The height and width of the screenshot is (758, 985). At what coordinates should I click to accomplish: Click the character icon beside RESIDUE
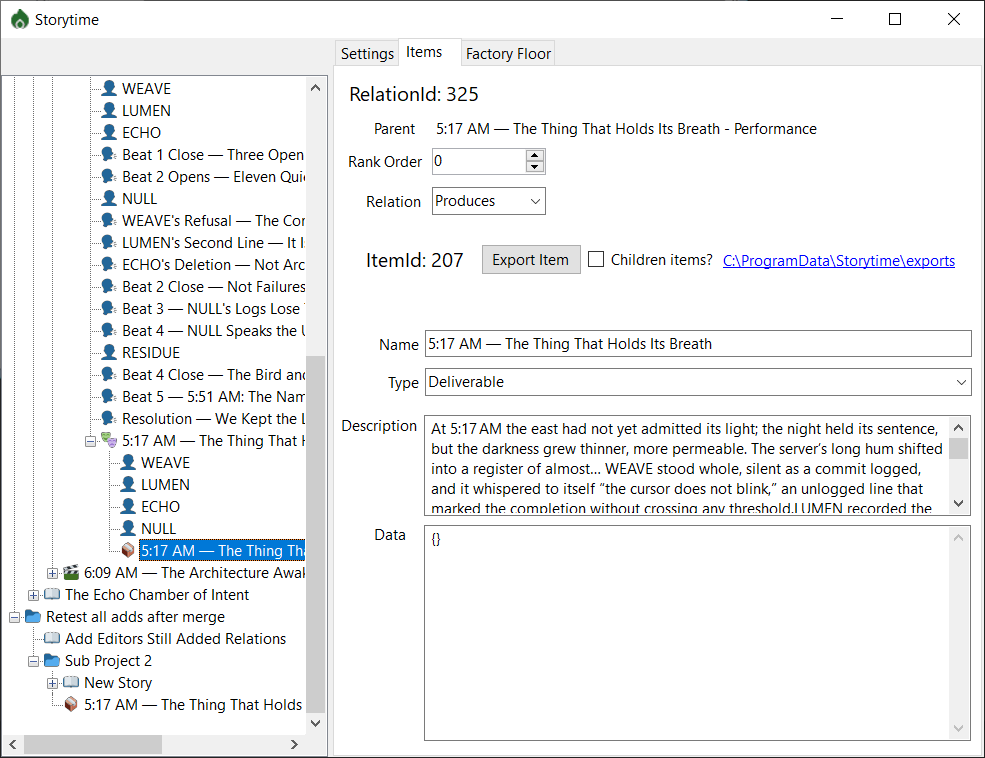click(109, 352)
